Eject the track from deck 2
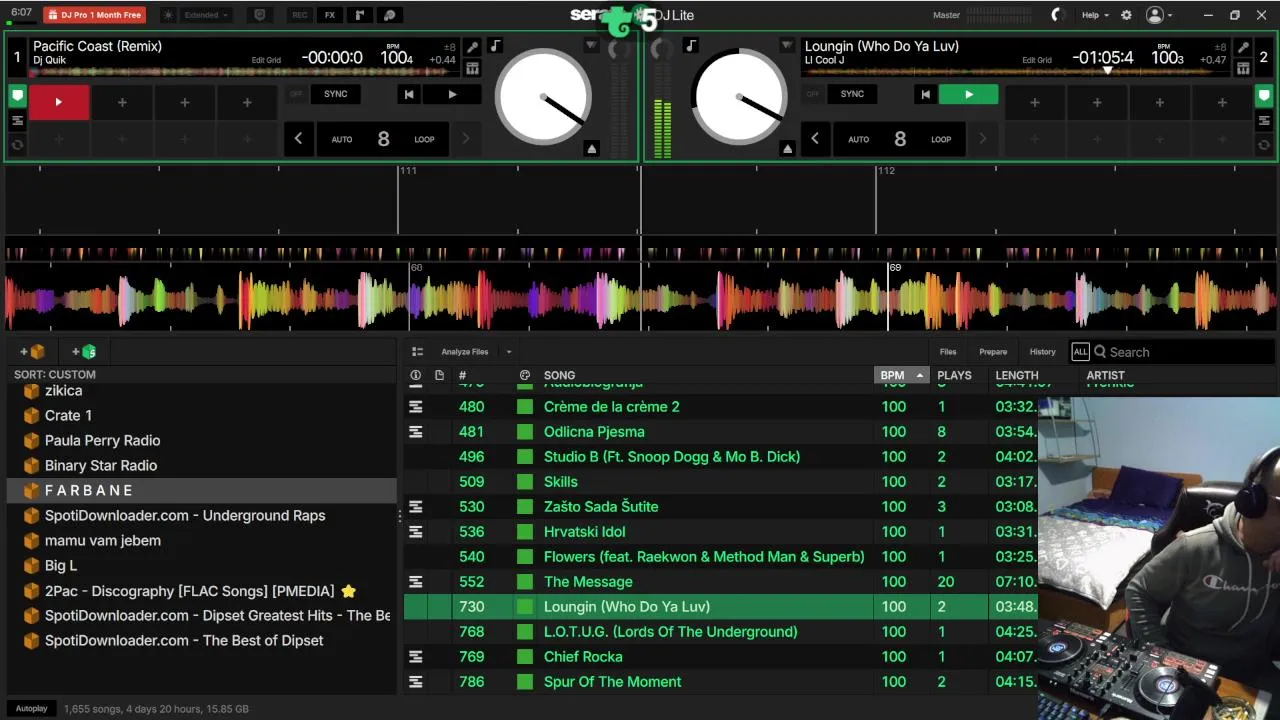The width and height of the screenshot is (1280, 720). (787, 149)
